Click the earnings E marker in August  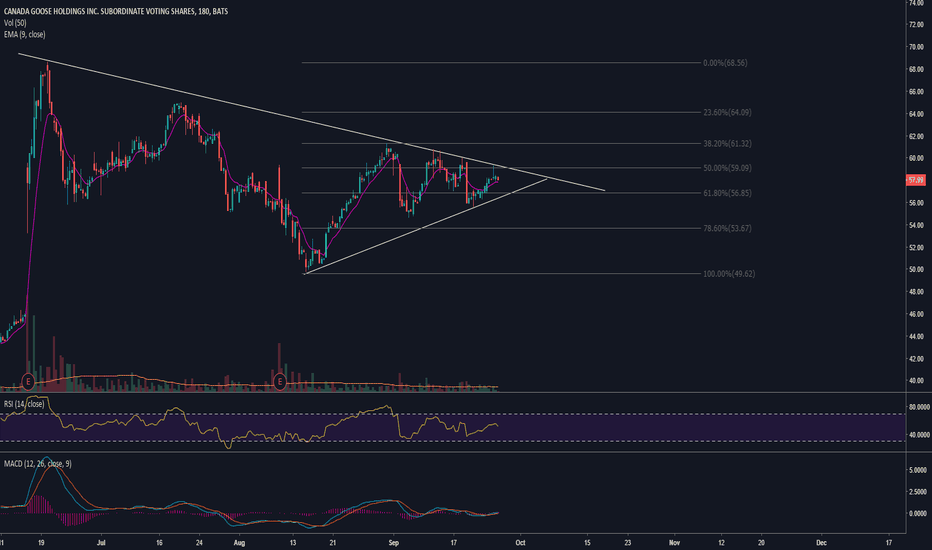(280, 381)
